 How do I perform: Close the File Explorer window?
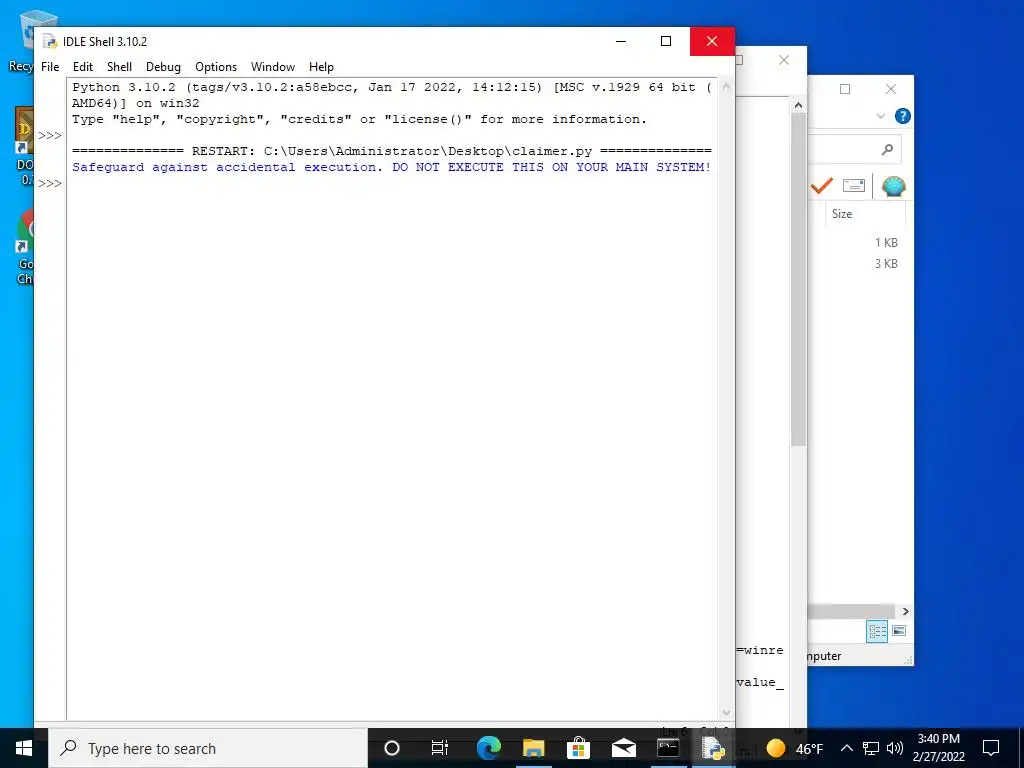click(x=890, y=89)
